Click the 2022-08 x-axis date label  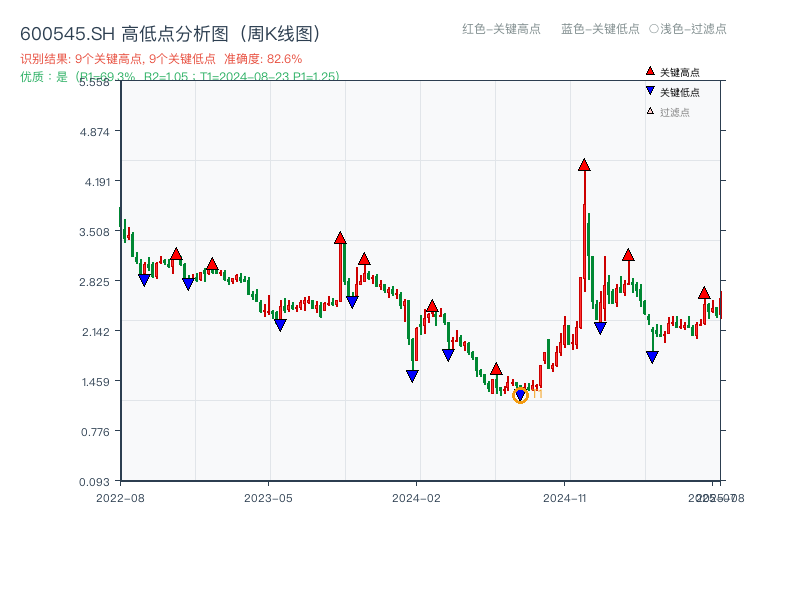(120, 498)
